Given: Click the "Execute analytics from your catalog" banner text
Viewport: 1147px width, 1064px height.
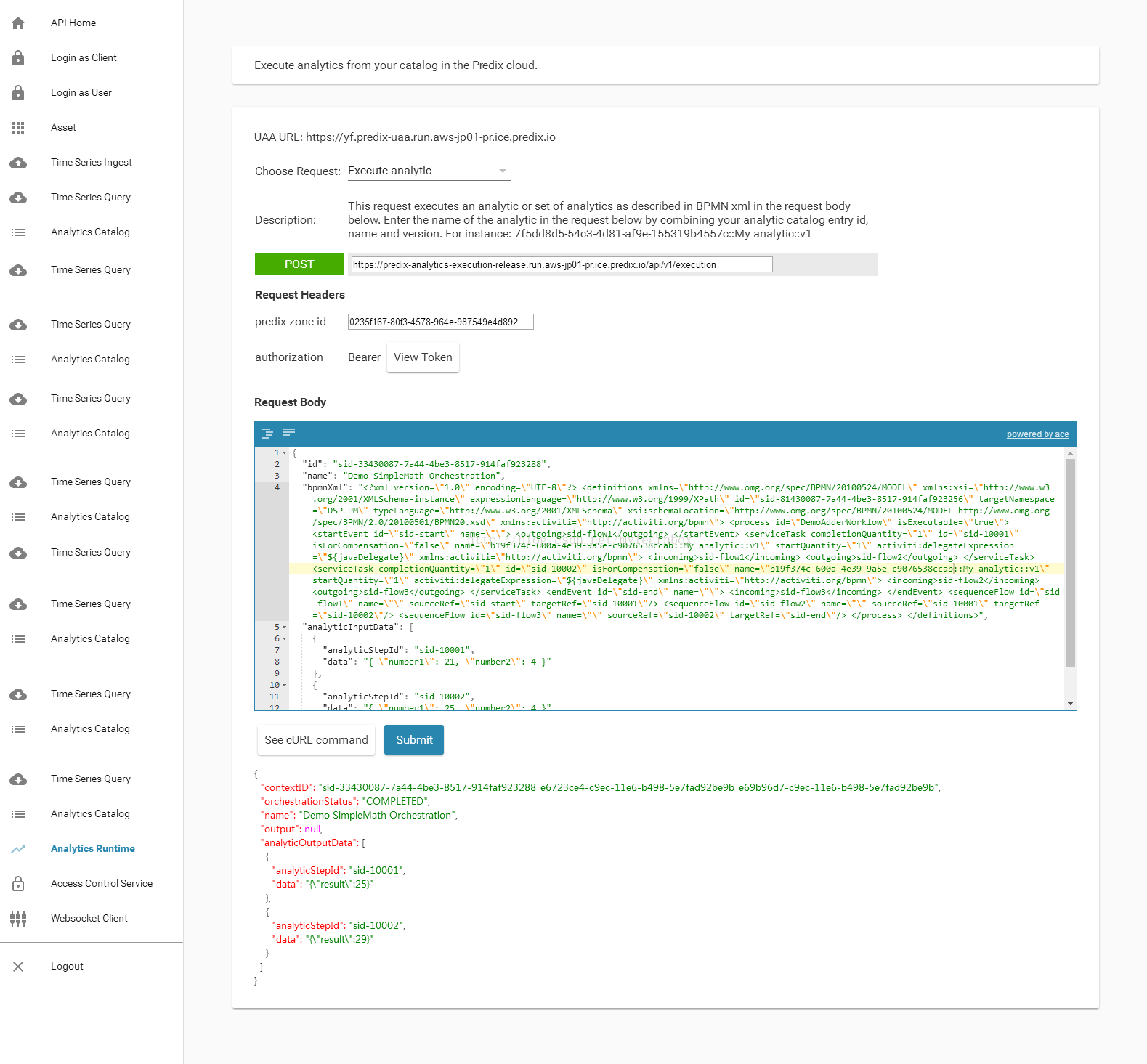Looking at the screenshot, I should [396, 65].
